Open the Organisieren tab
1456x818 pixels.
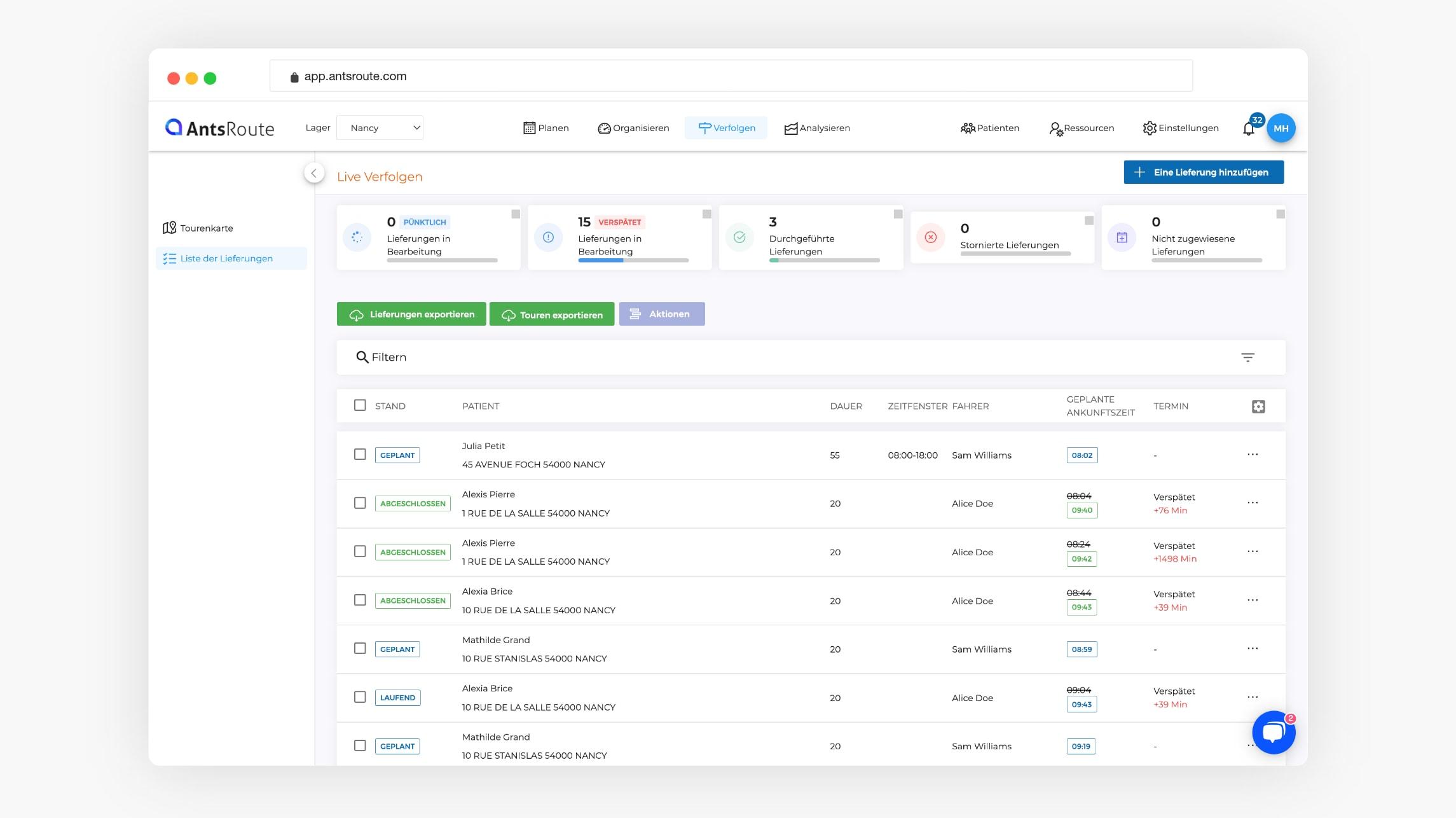(633, 128)
